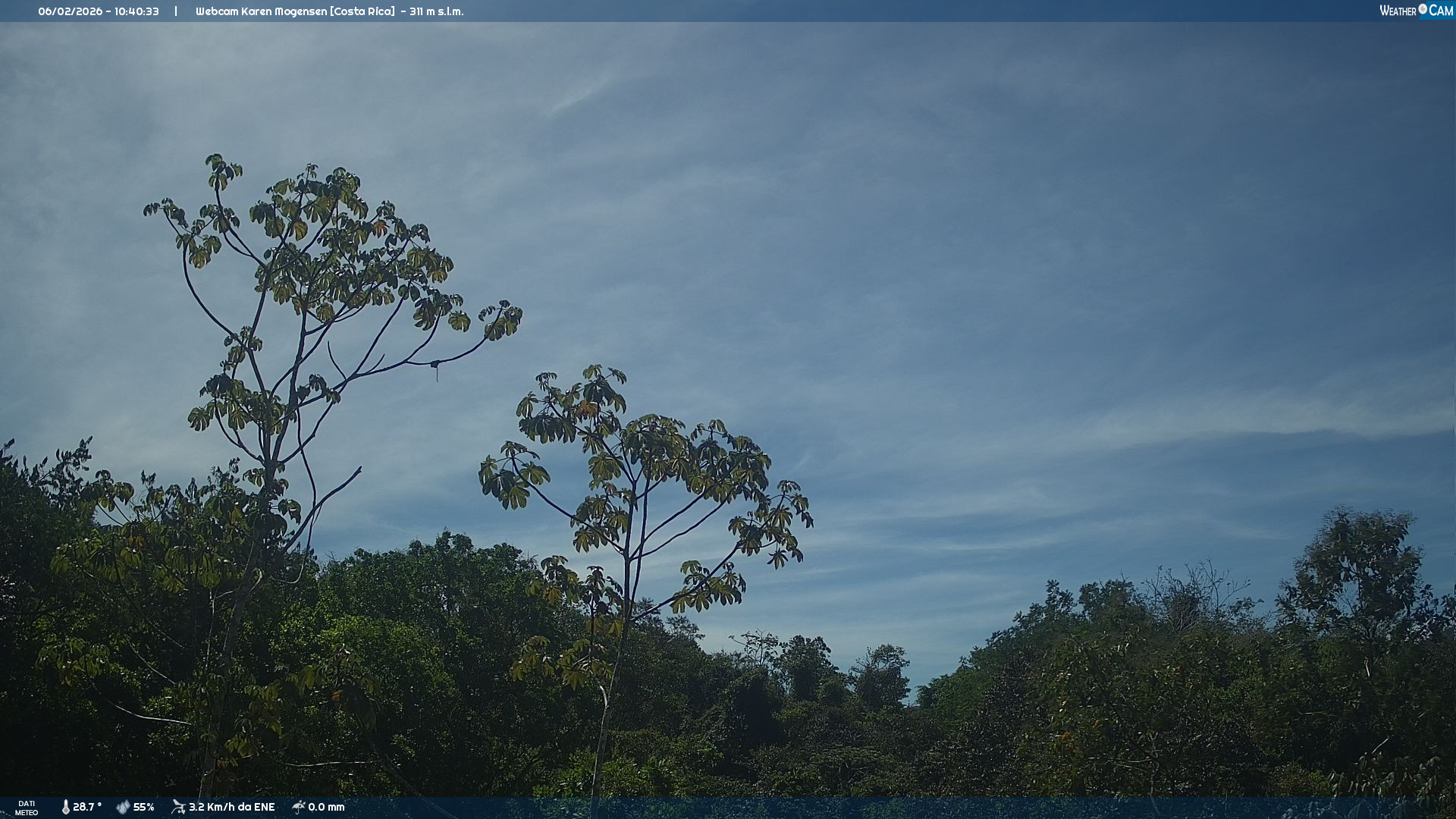1456x819 pixels.
Task: Click the WeatherCam logo
Action: 1415,11
